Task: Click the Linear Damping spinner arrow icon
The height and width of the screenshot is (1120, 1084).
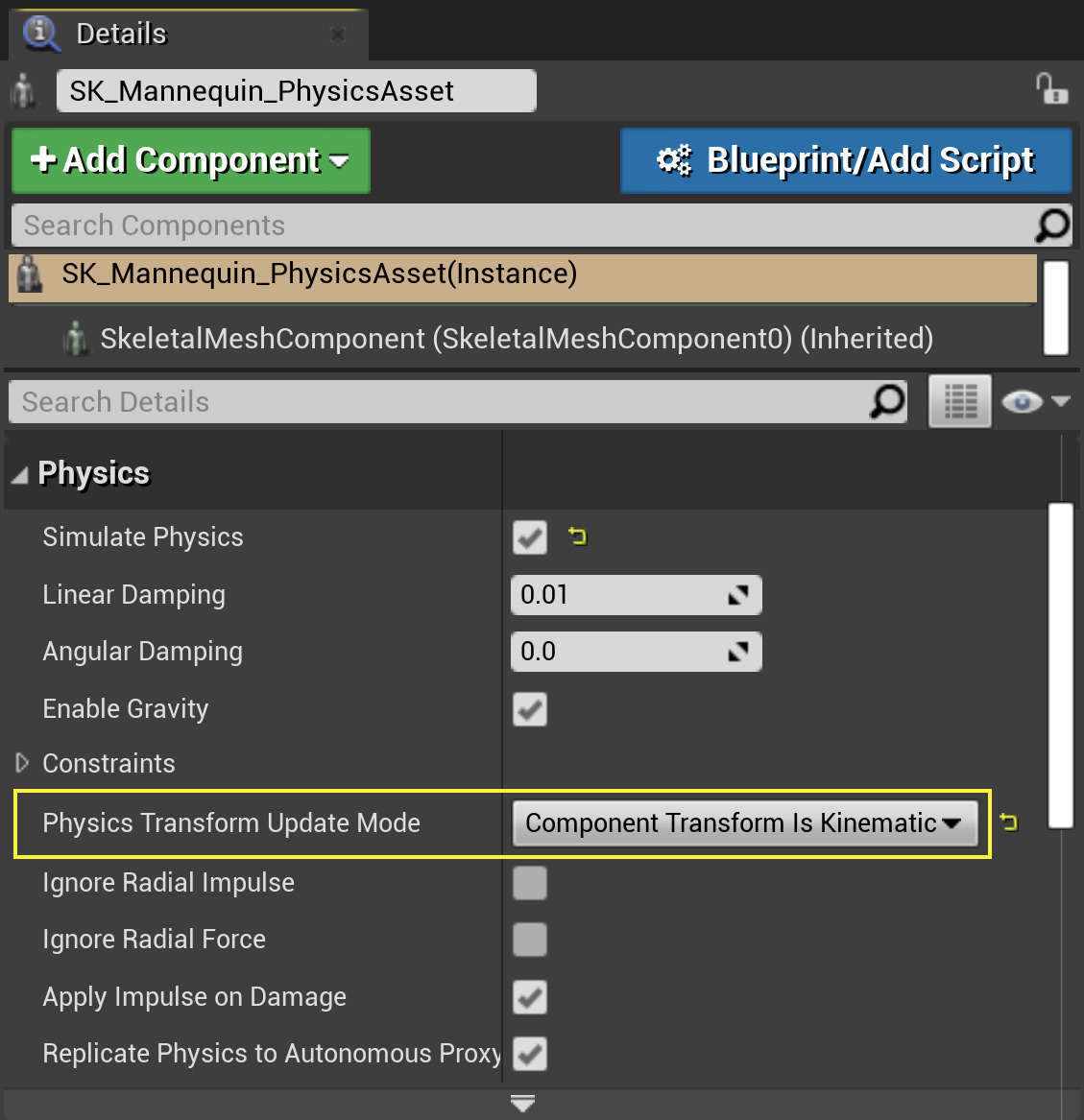Action: tap(737, 595)
